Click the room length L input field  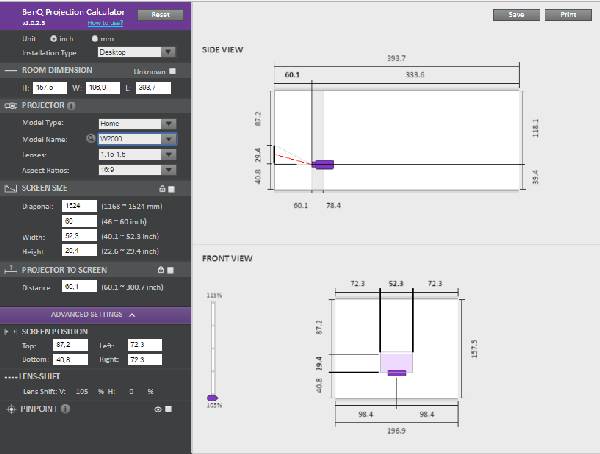click(154, 88)
